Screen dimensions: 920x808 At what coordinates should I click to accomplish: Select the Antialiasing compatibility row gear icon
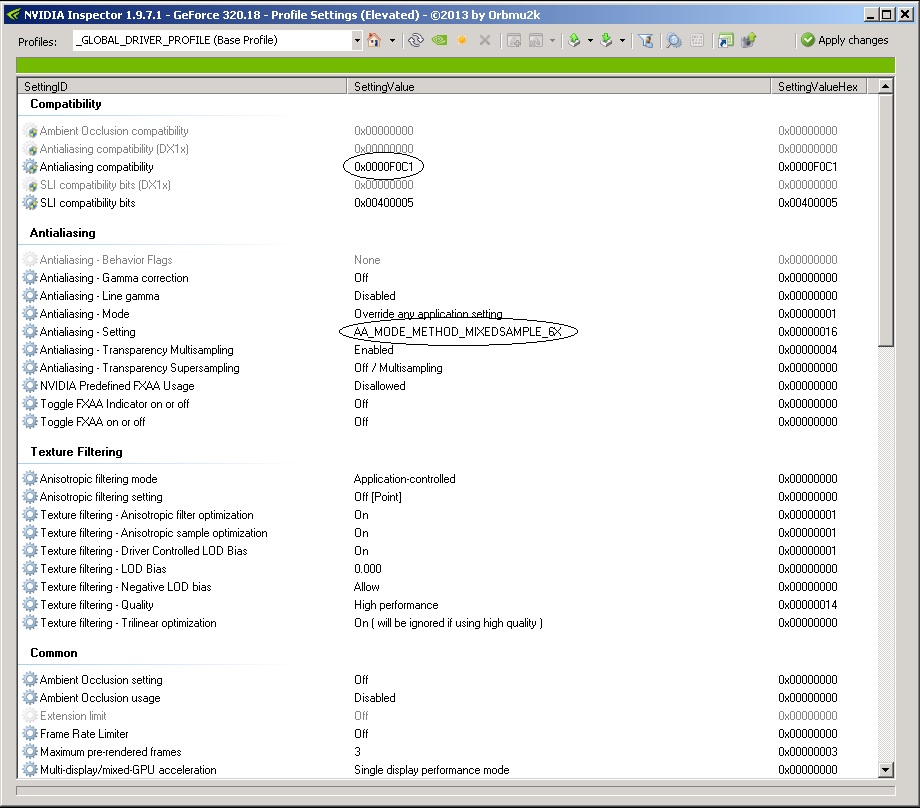pyautogui.click(x=30, y=167)
